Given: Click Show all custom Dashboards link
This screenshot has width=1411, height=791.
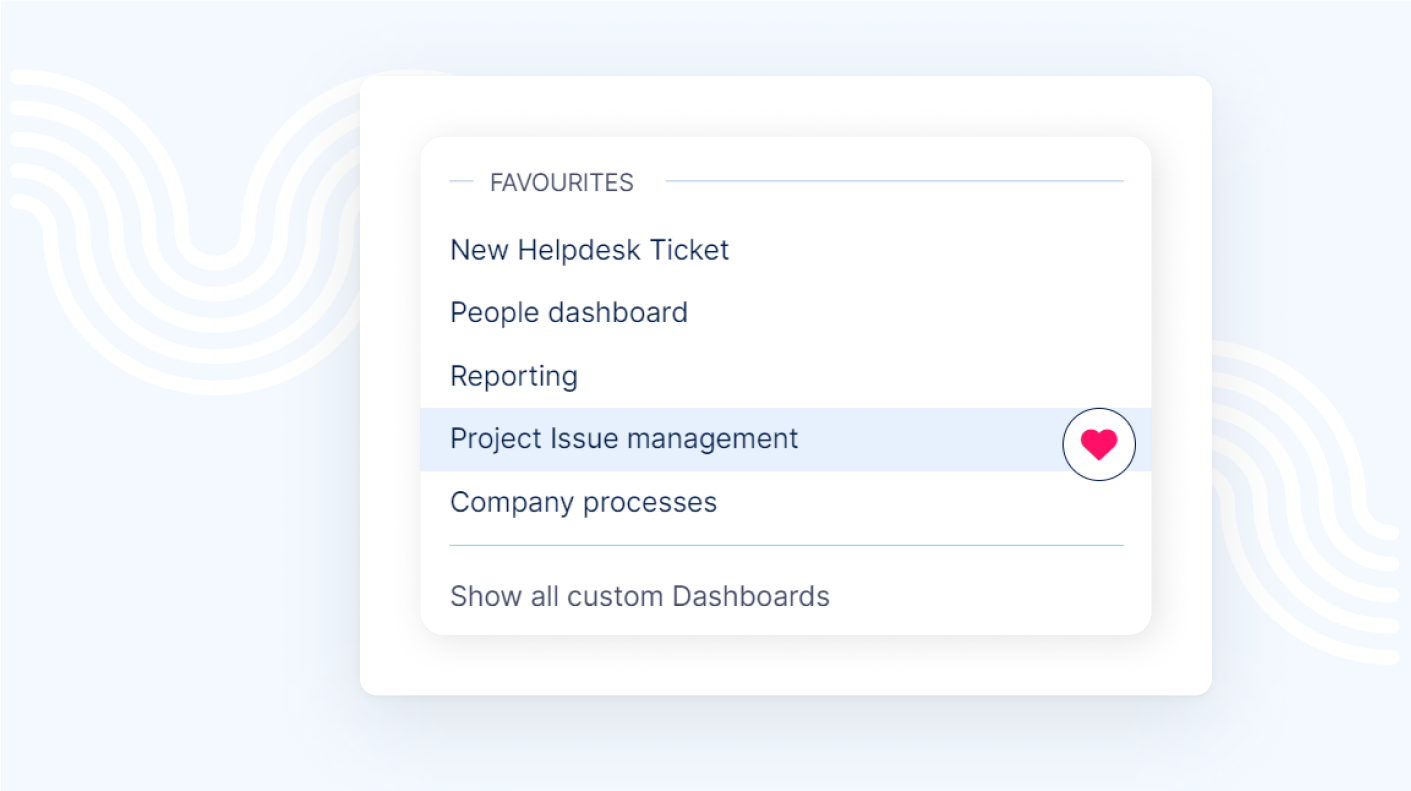Looking at the screenshot, I should [x=639, y=596].
